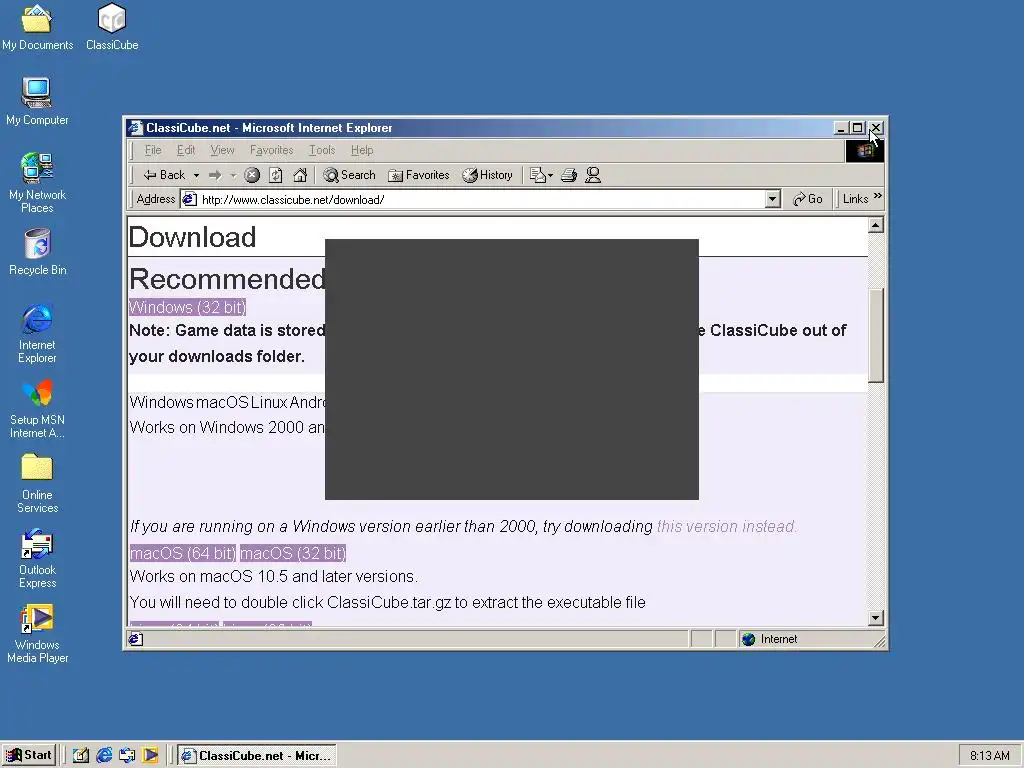Maximize the Internet Explorer window
The height and width of the screenshot is (768, 1024).
tap(858, 128)
